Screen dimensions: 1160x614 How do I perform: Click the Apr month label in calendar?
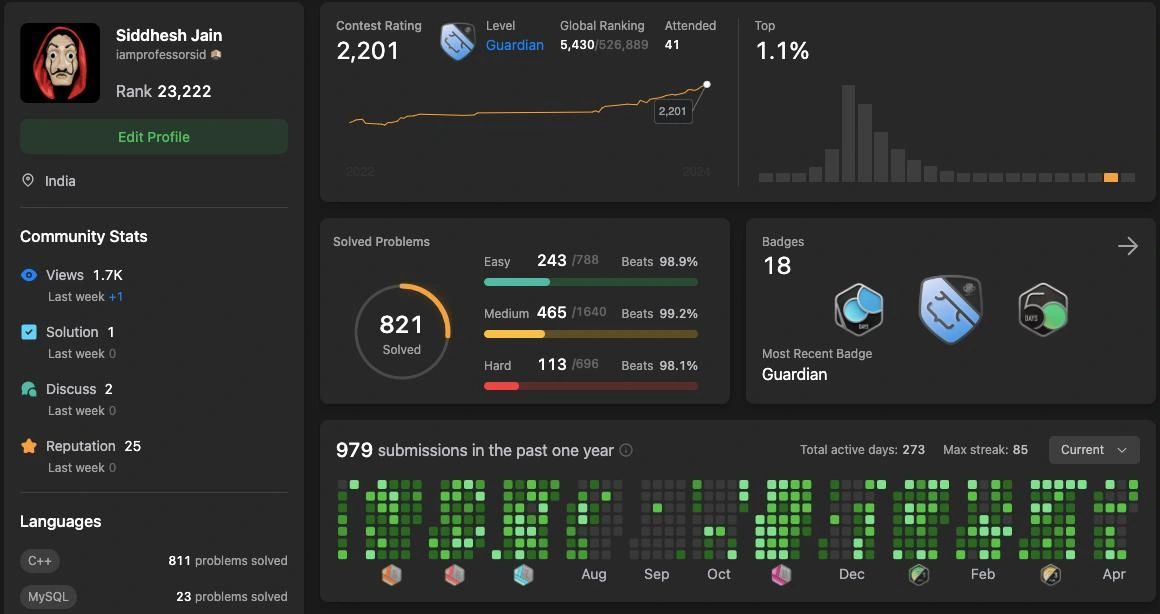(1114, 574)
